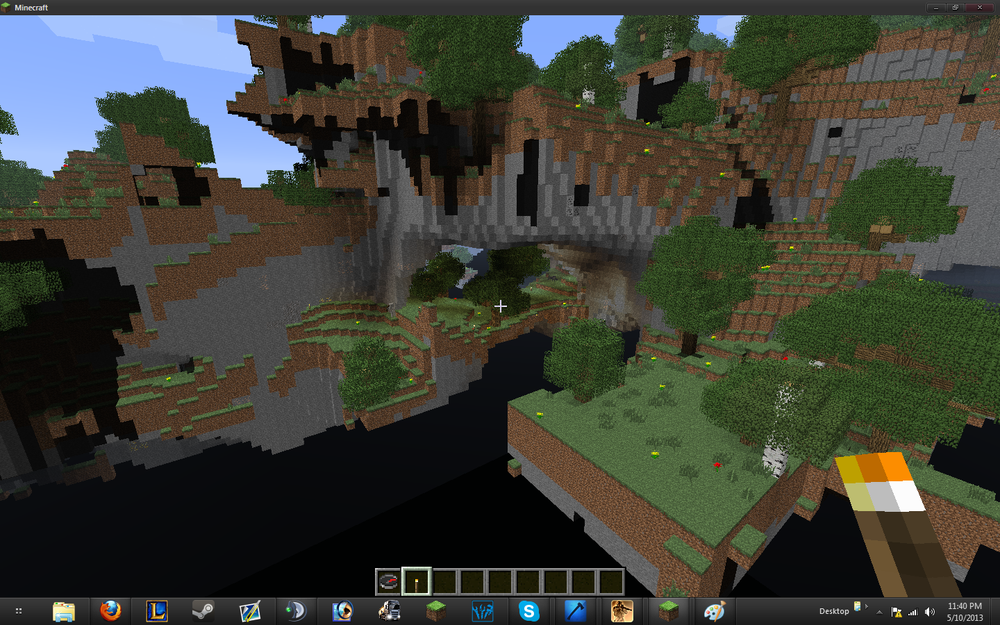Open the Minecraft window icon menu in title bar
1000x625 pixels.
point(6,8)
